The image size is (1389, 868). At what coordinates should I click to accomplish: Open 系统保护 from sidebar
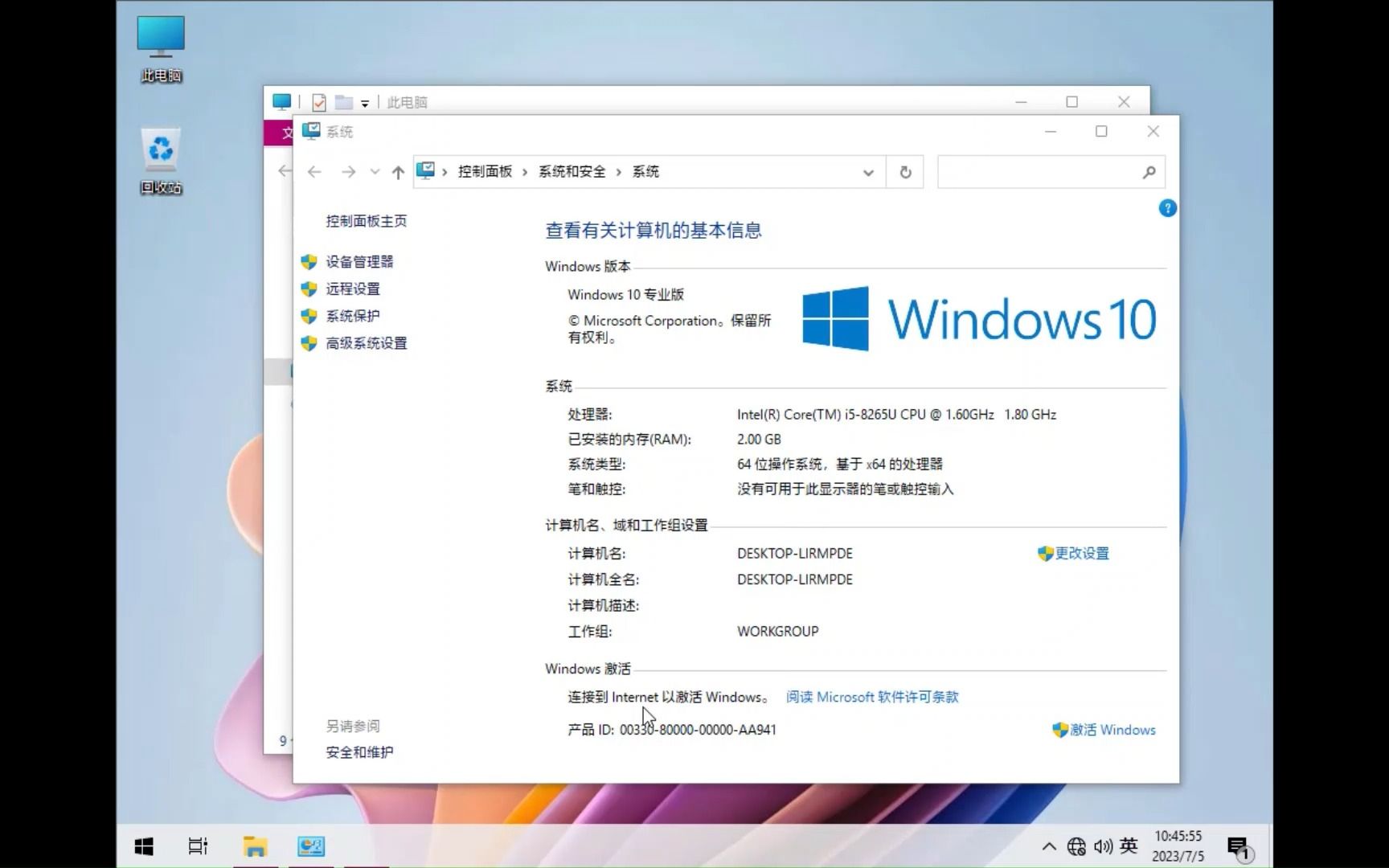tap(353, 317)
